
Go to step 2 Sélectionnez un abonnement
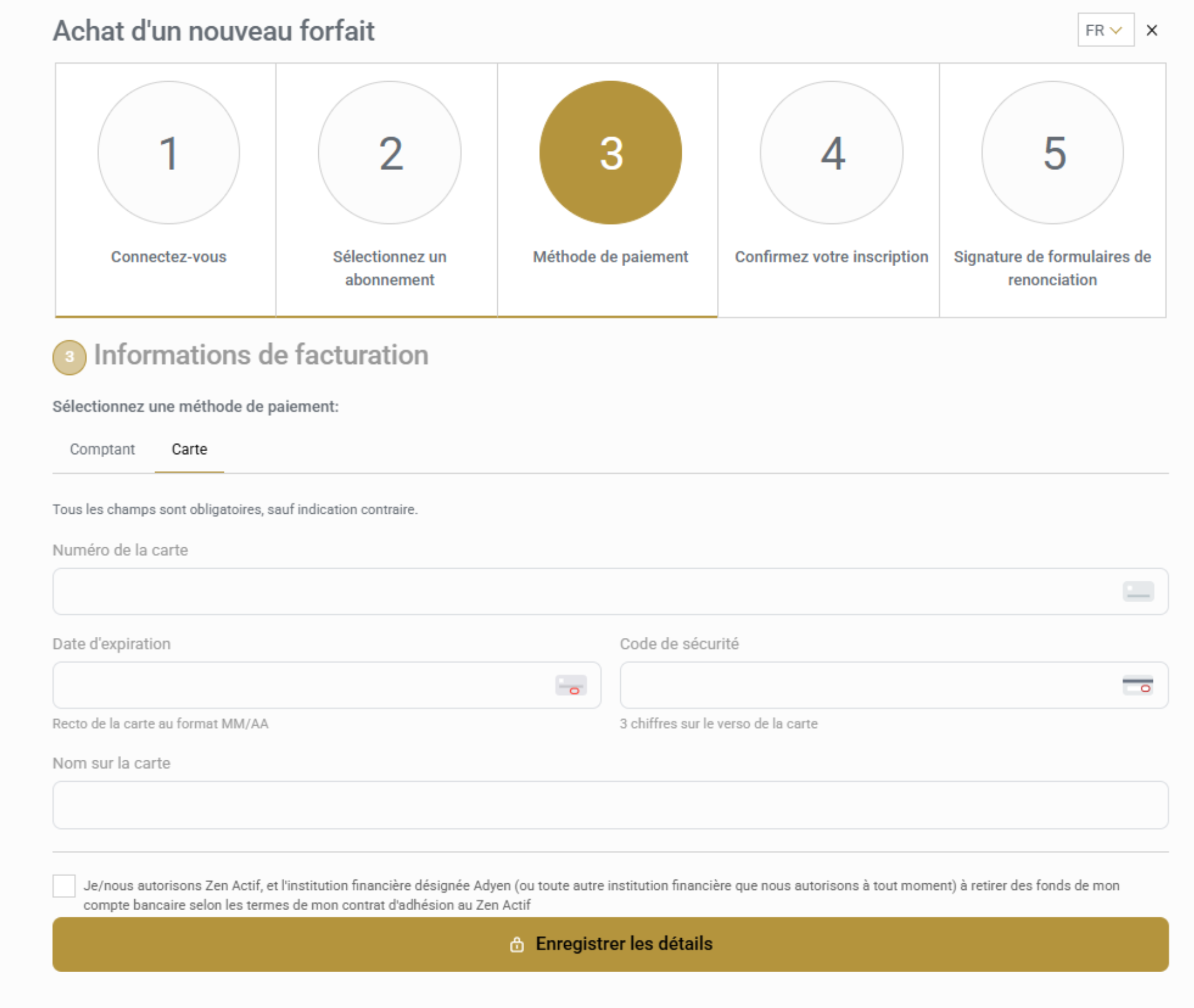coord(387,190)
